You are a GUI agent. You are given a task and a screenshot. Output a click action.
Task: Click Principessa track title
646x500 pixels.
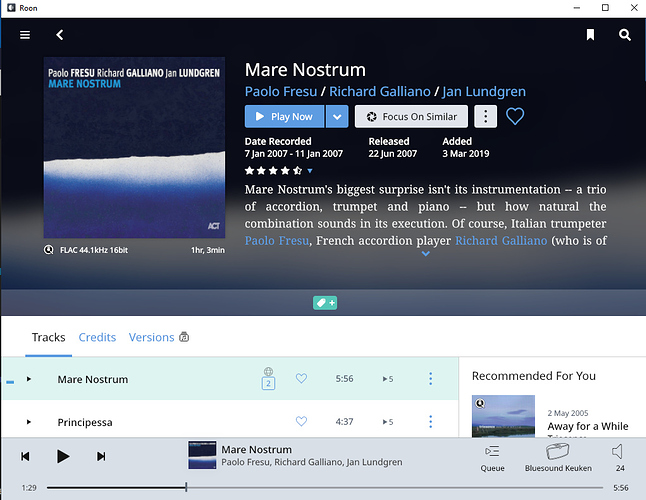85,423
